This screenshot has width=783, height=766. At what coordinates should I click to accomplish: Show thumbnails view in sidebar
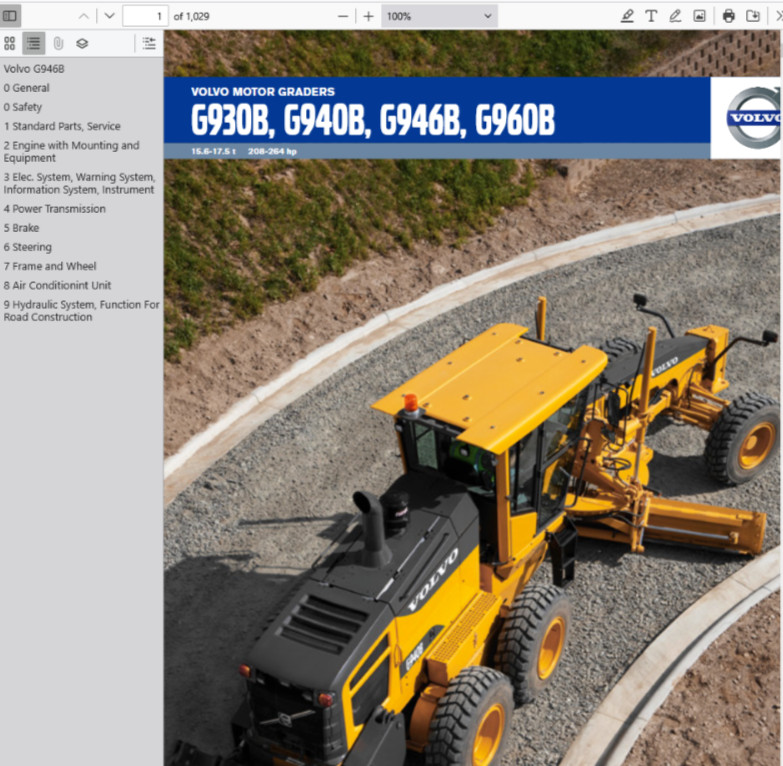click(x=9, y=43)
